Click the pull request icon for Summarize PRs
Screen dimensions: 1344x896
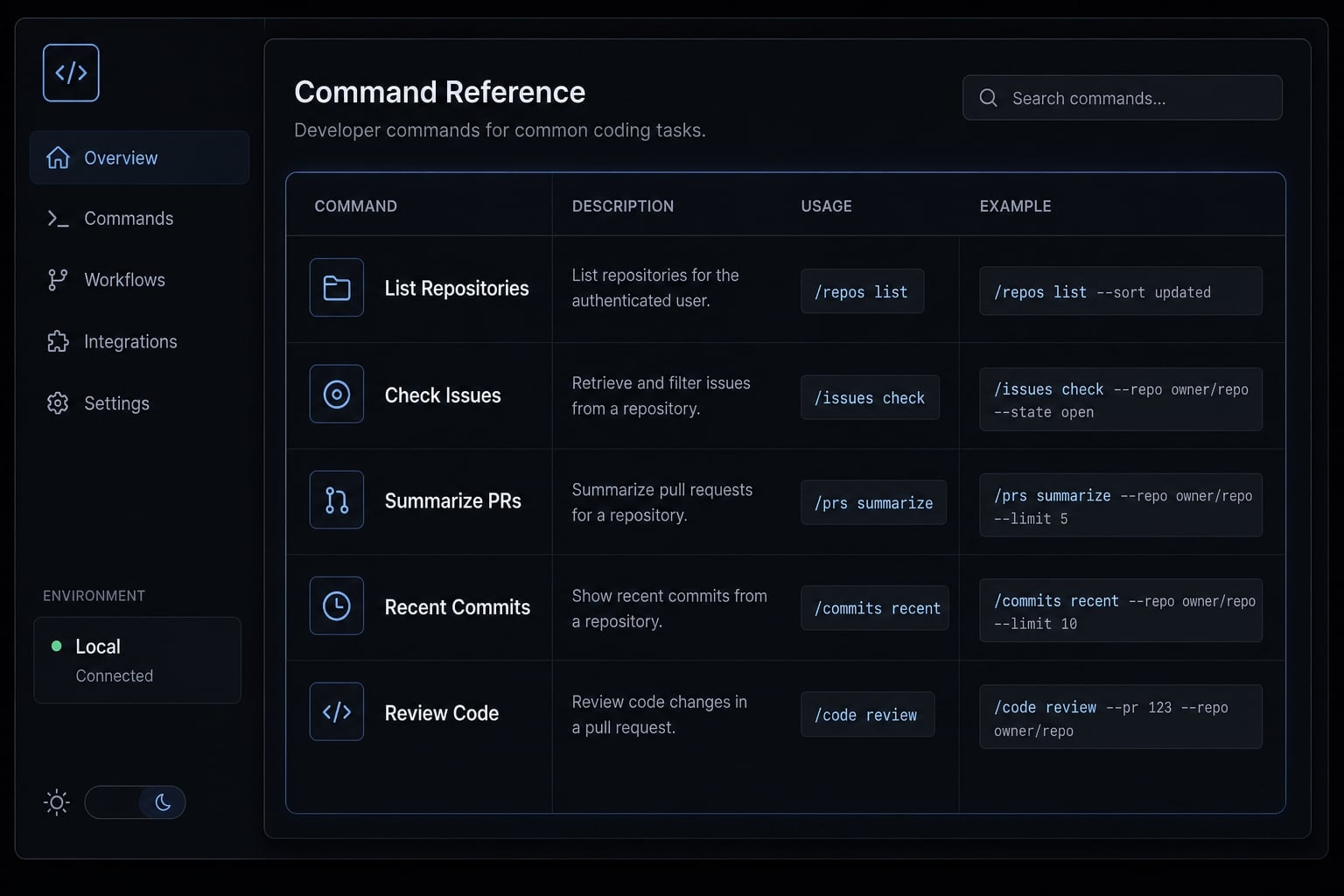click(x=337, y=500)
